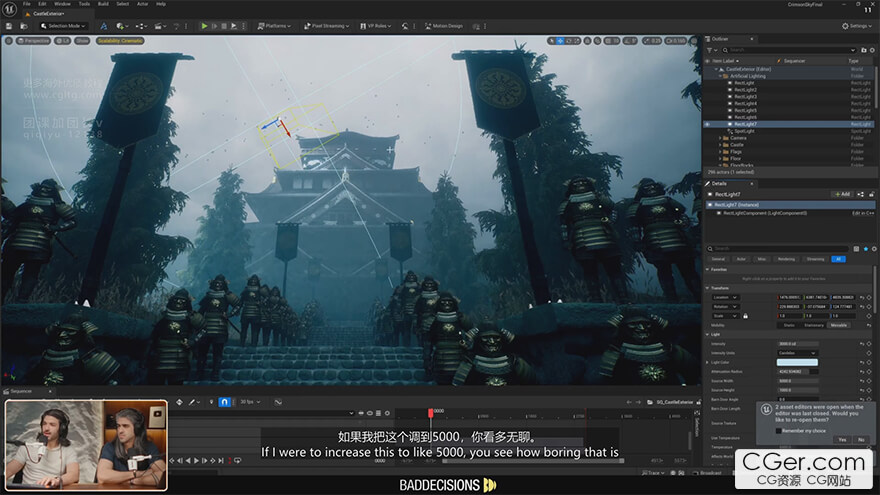Click the Details property matrix grid icon
The image size is (880, 495).
[x=856, y=249]
